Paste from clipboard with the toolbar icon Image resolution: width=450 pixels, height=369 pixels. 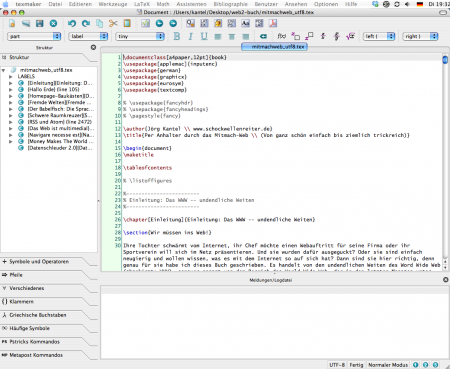[x=127, y=23]
